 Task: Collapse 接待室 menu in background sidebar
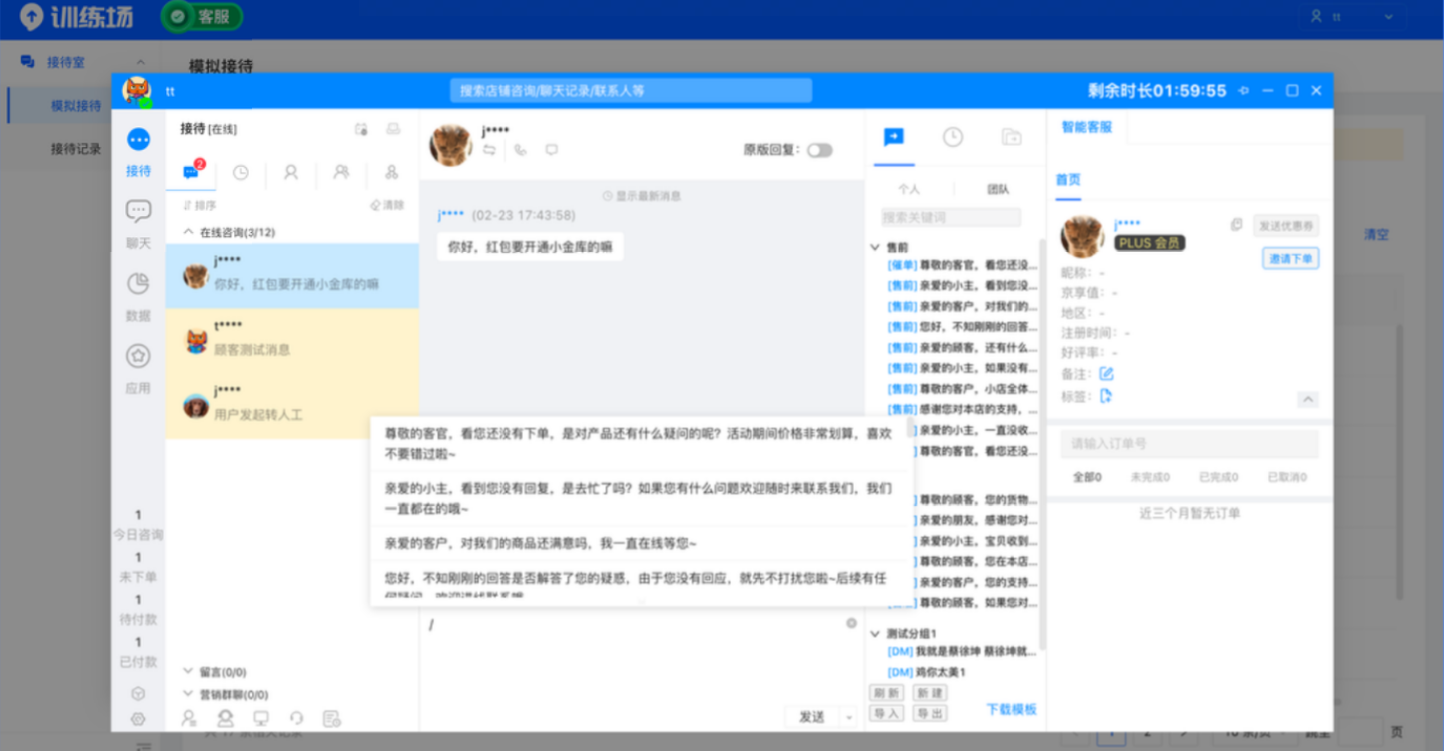coord(141,62)
